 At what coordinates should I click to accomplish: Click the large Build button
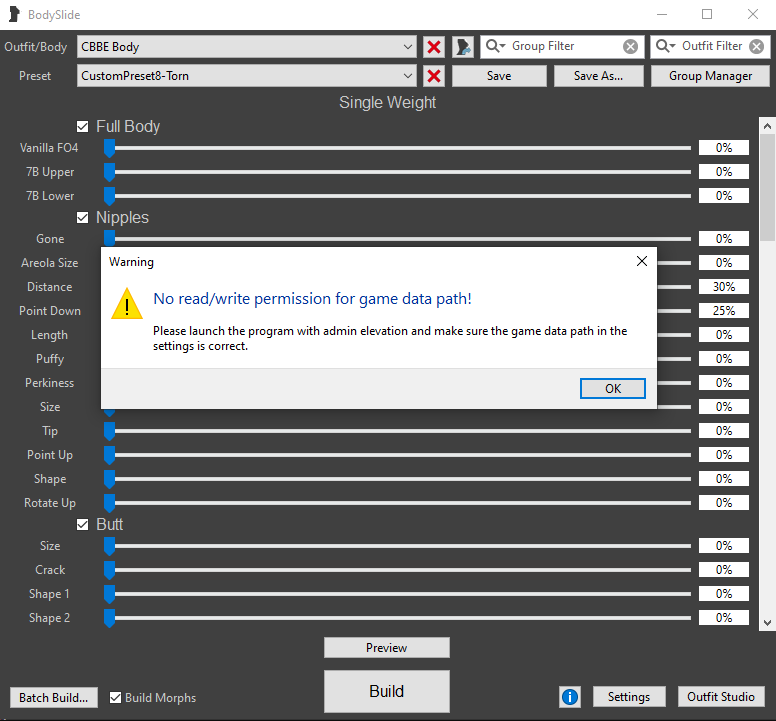386,691
